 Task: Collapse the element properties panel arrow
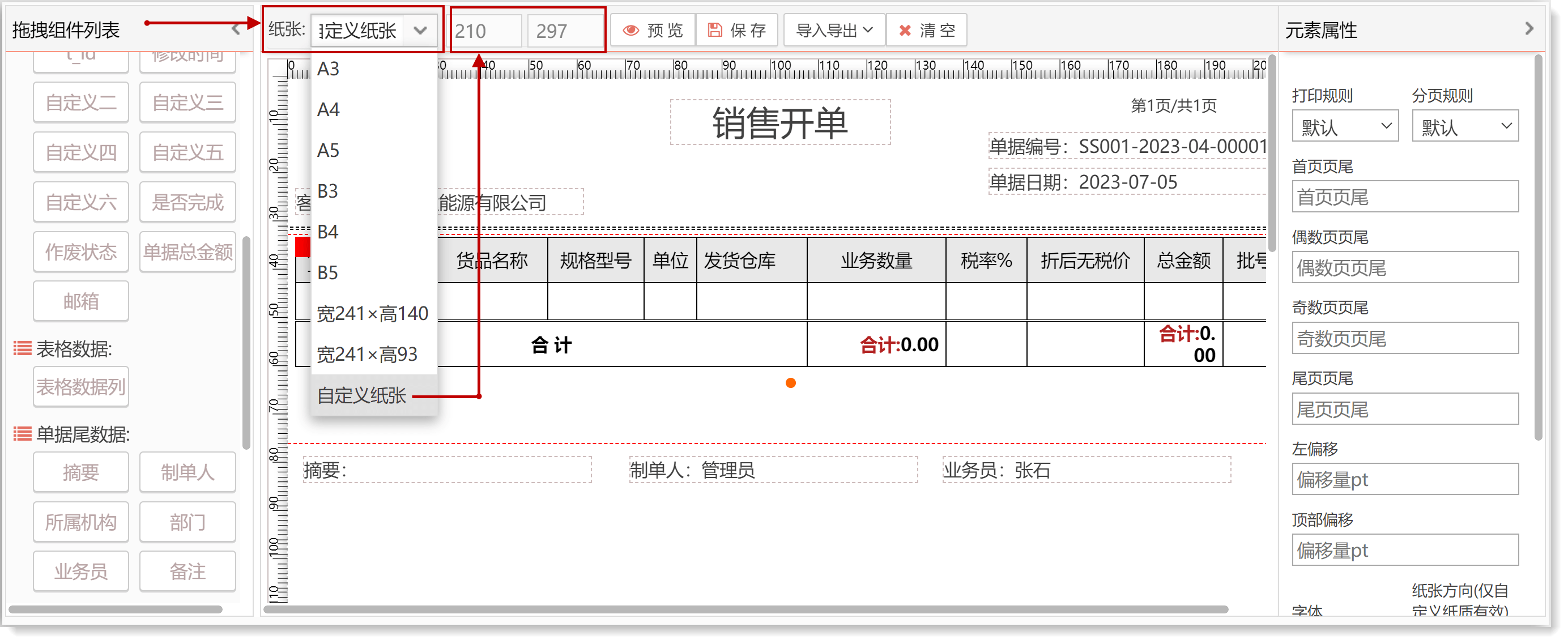click(1529, 29)
